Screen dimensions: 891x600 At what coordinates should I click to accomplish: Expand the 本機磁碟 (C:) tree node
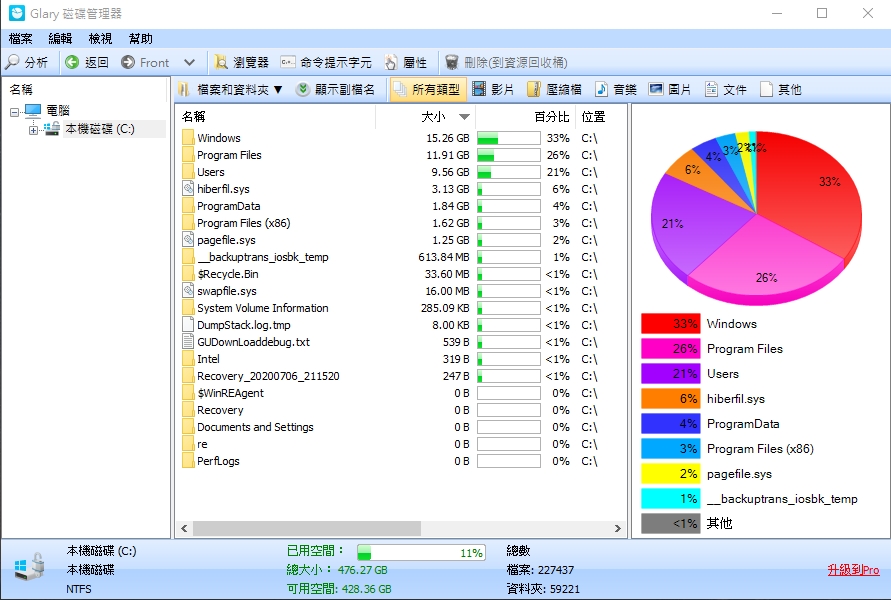click(x=34, y=130)
